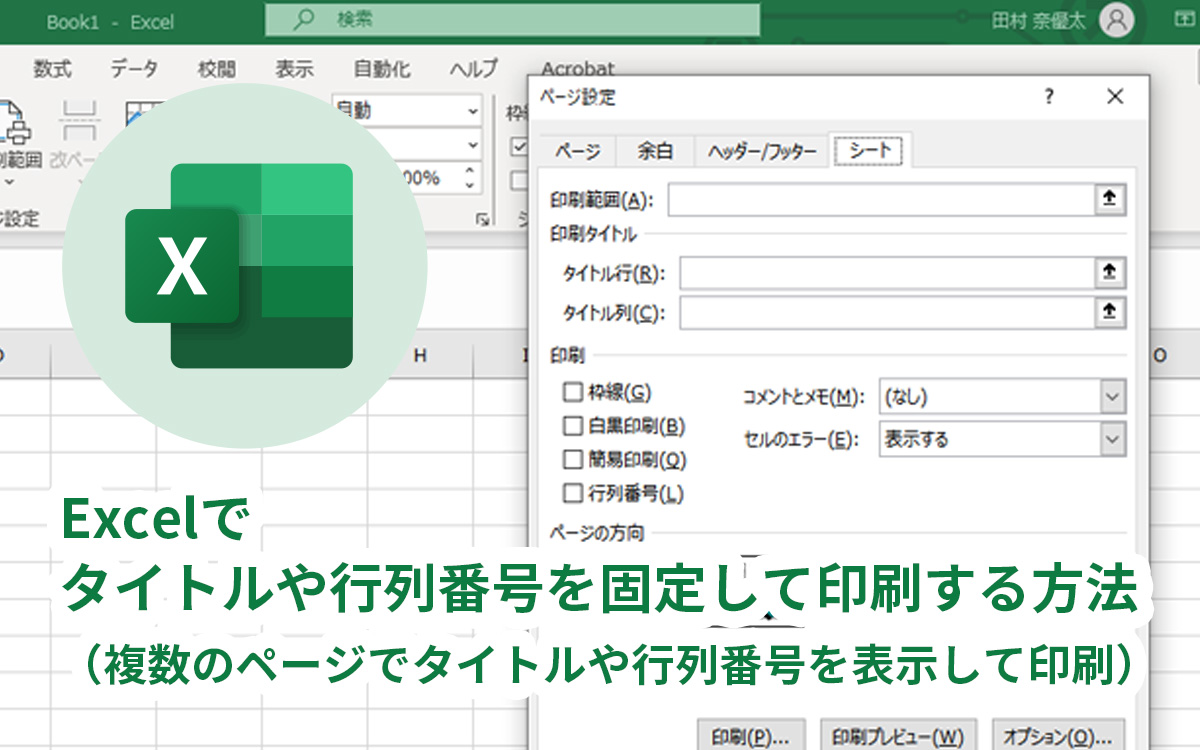The image size is (1200, 750).
Task: Select column O header
Action: click(x=1162, y=356)
